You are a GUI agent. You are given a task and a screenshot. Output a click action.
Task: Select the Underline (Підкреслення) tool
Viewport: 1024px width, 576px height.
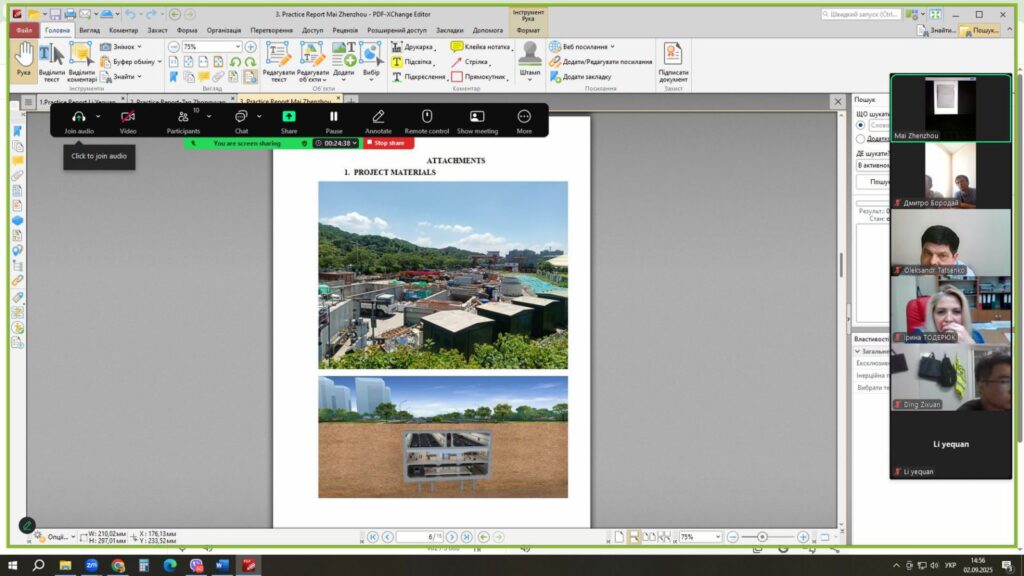(x=419, y=77)
